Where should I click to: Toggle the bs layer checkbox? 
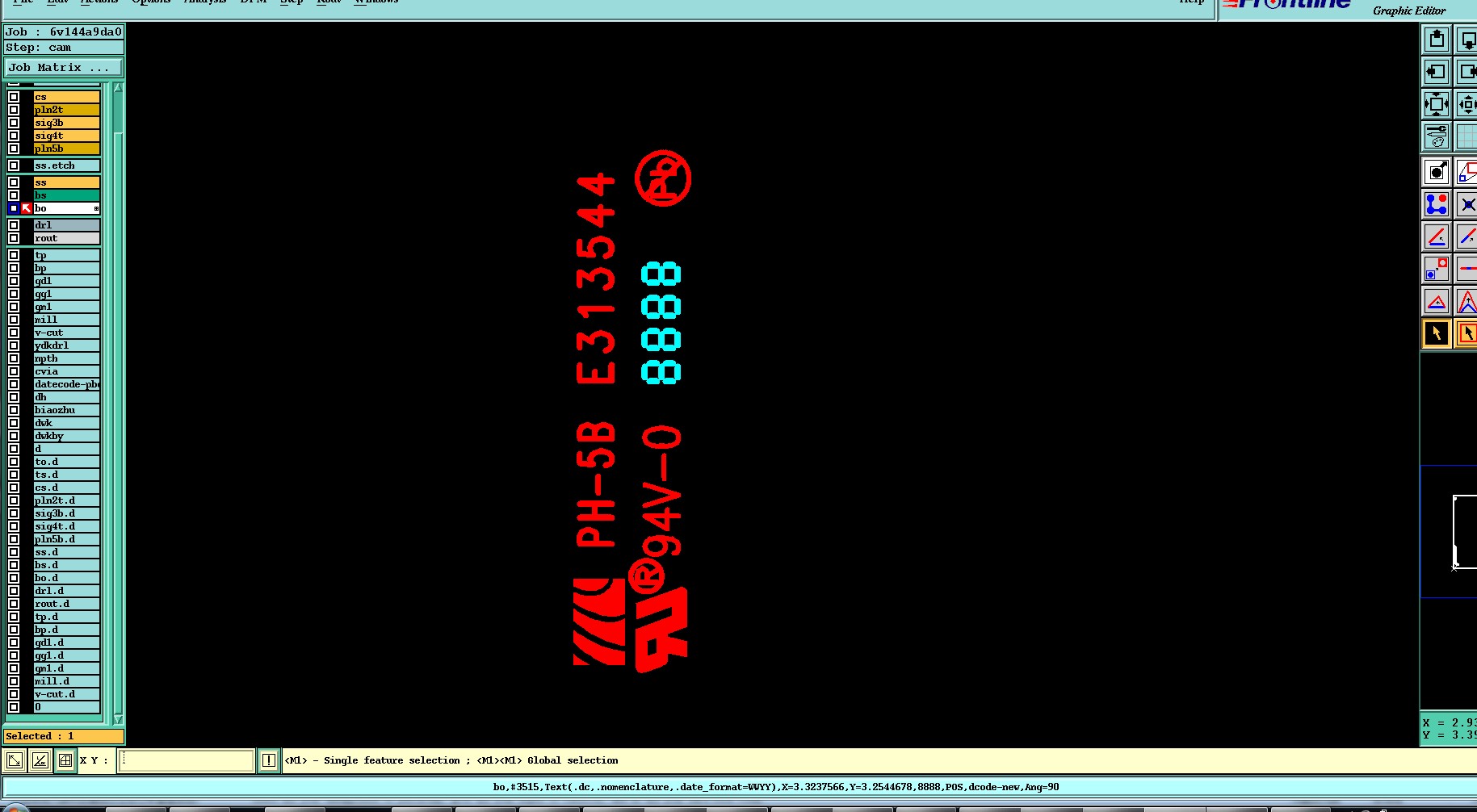pos(14,195)
